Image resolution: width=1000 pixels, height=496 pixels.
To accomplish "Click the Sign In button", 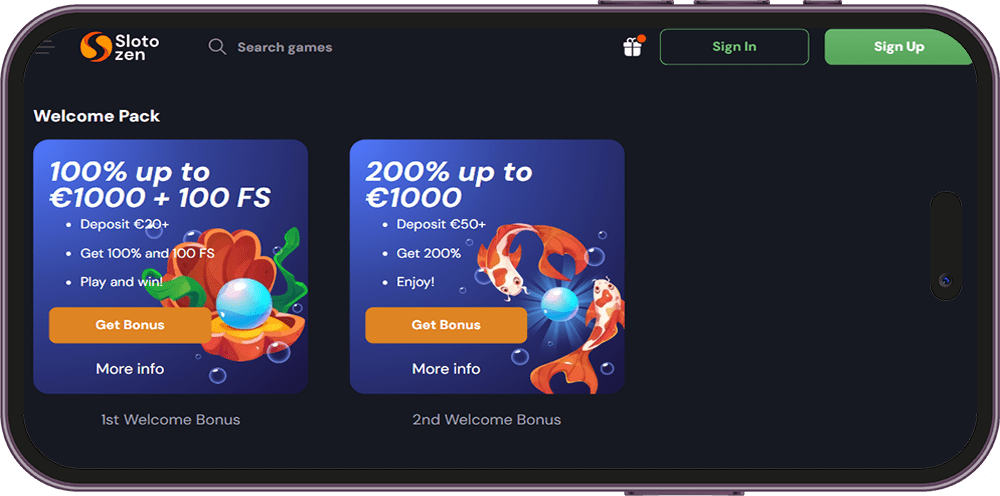I will [x=734, y=47].
